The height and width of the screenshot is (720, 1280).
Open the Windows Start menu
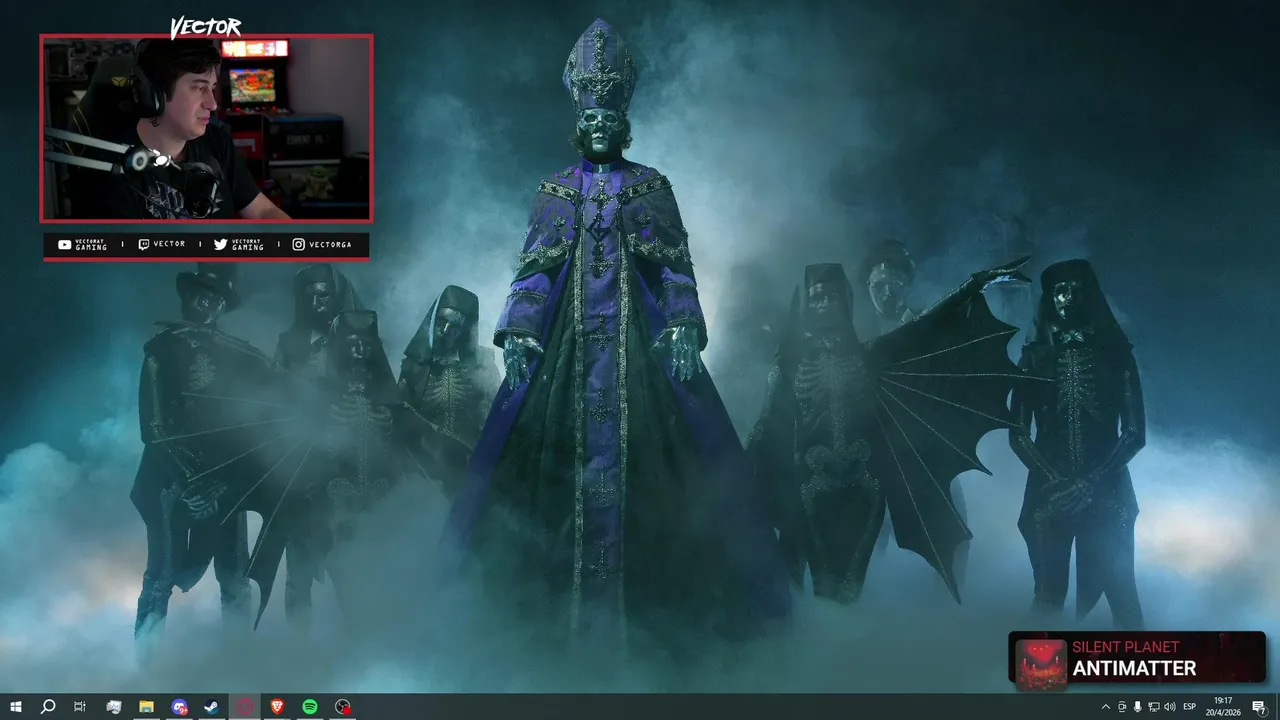(16, 707)
